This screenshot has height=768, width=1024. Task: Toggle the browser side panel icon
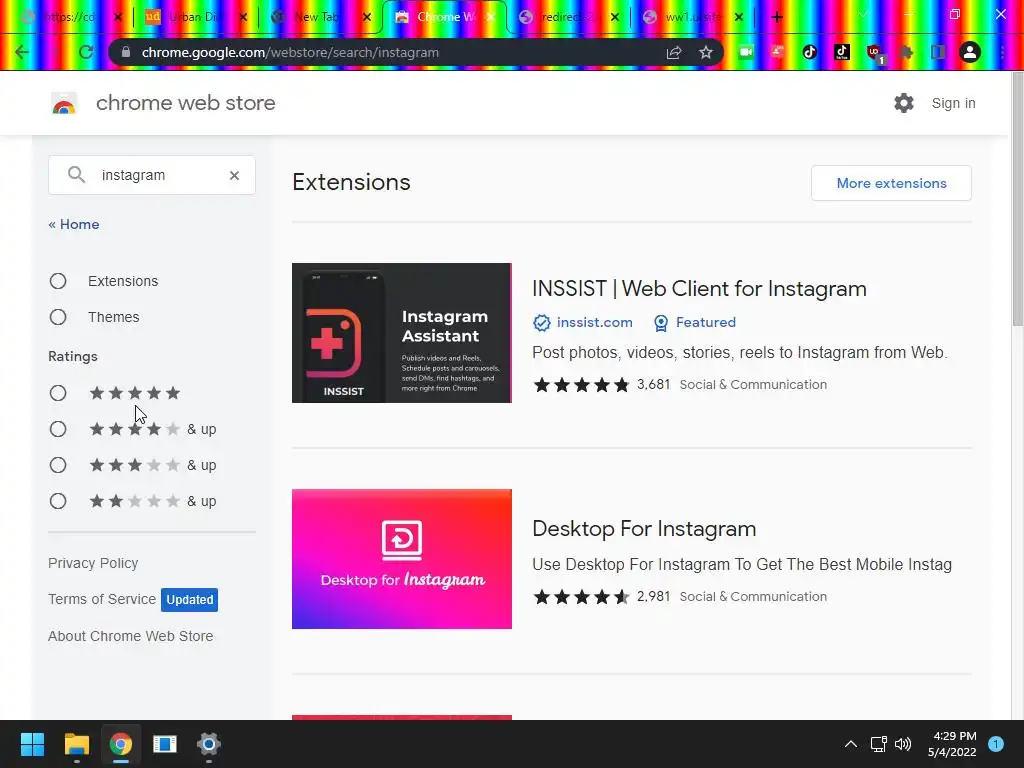pos(938,52)
